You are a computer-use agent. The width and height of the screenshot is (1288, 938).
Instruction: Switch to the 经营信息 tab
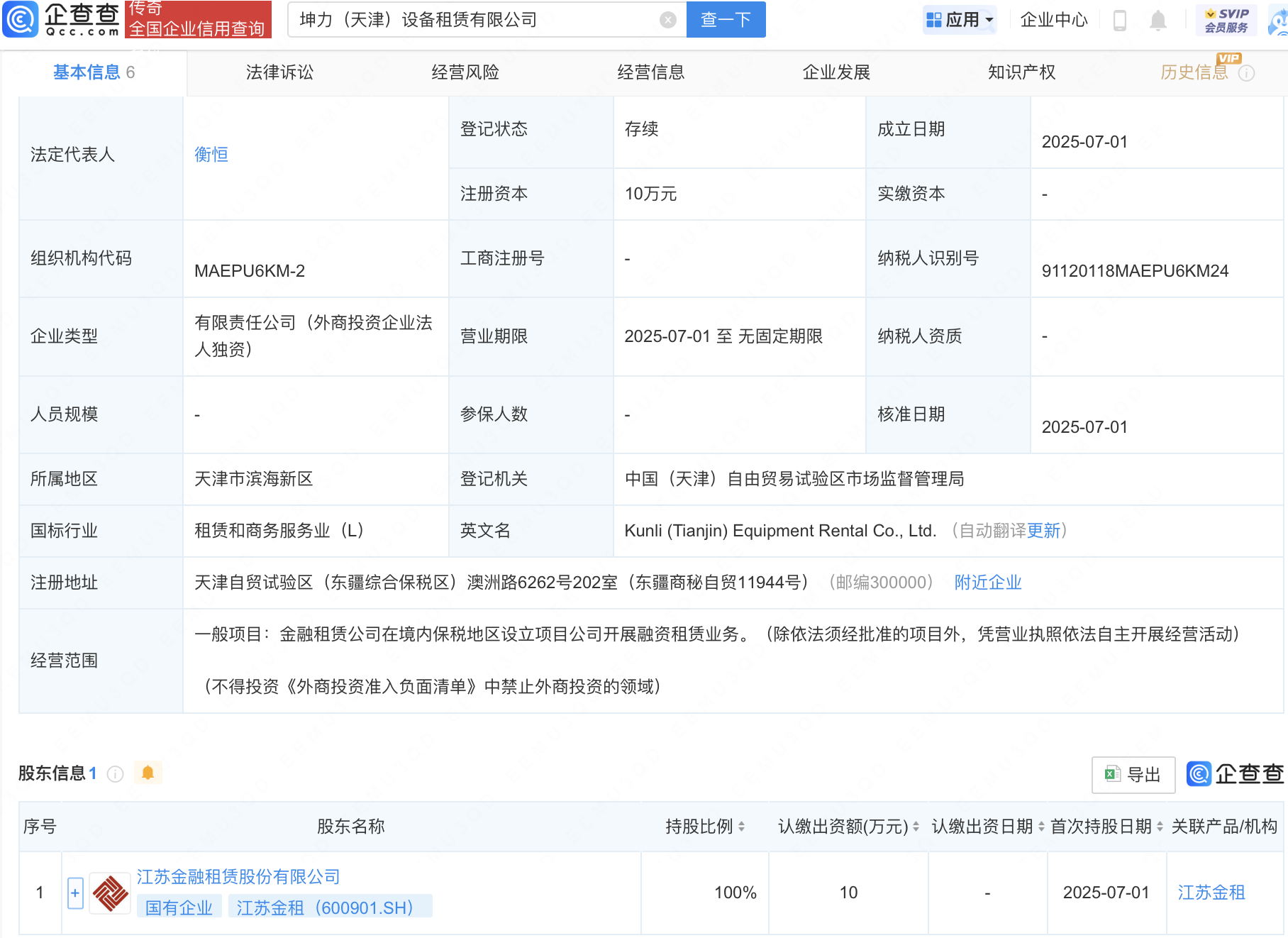[650, 72]
